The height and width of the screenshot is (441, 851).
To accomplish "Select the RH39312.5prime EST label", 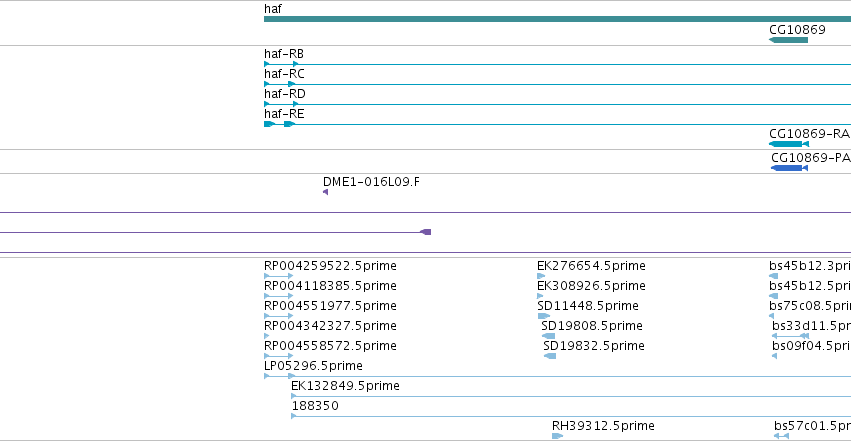I will point(603,426).
